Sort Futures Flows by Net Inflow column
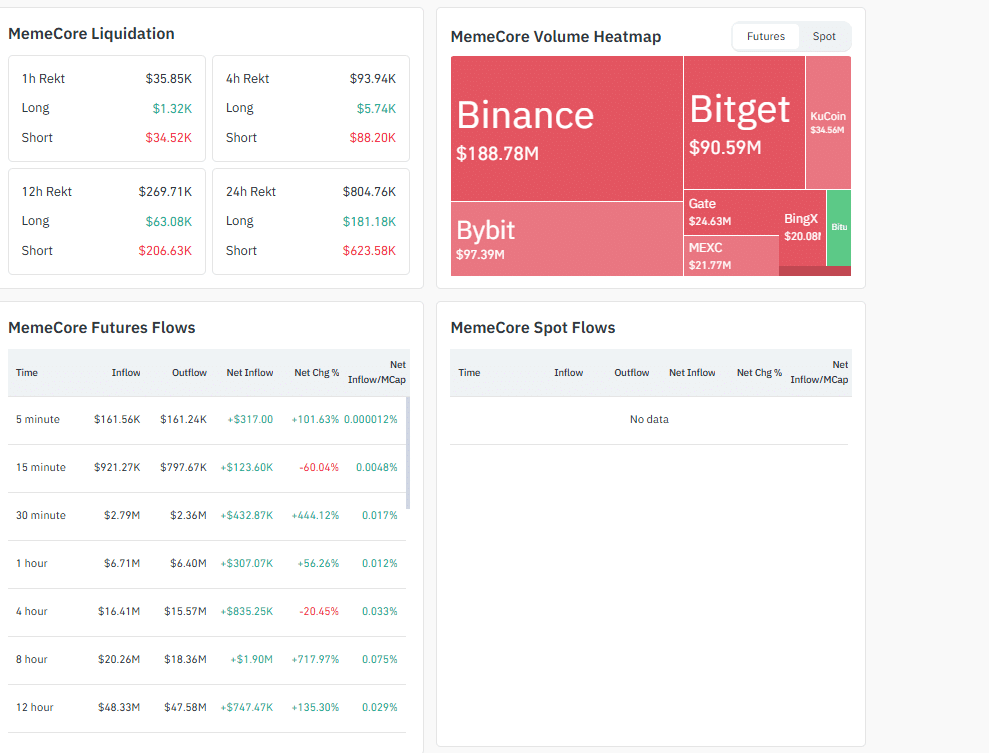This screenshot has height=753, width=989. point(249,373)
